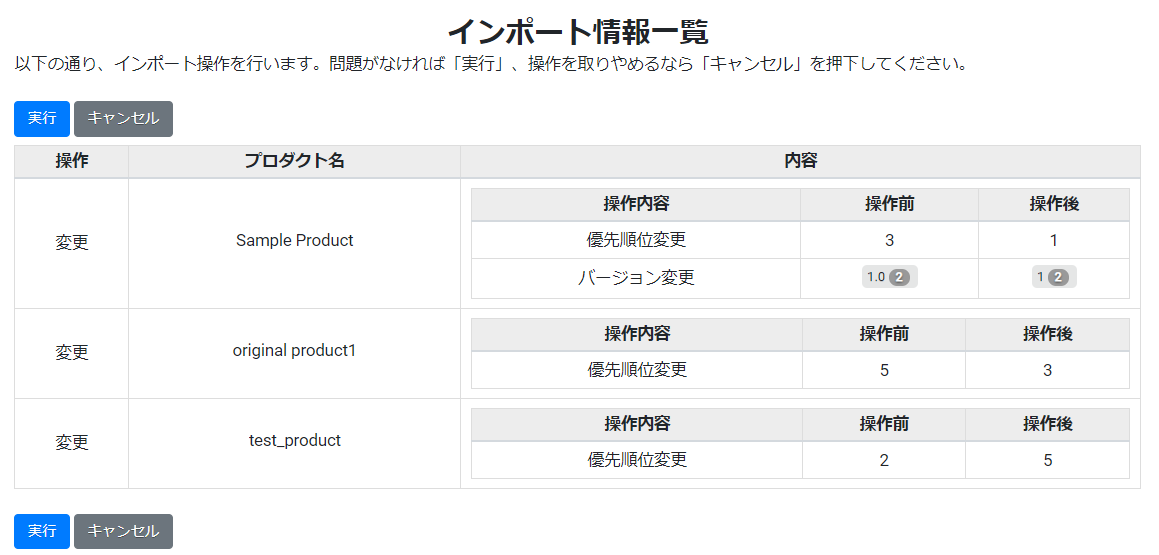1159x555 pixels.
Task: Click the top キャンセル button
Action: (123, 119)
